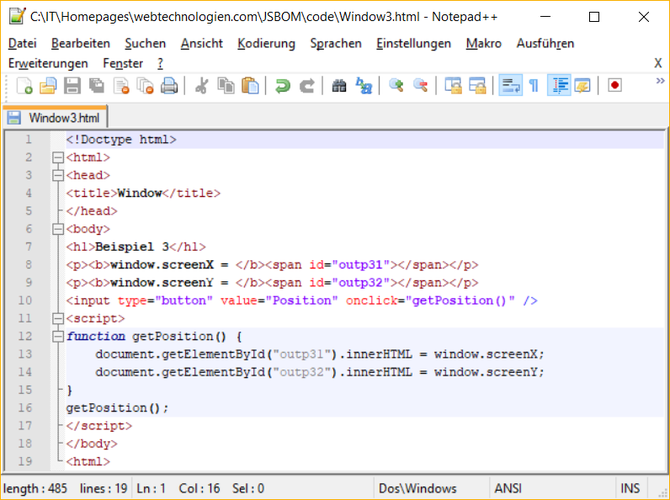Collapse the function fold on line 12
670x500 pixels.
[x=58, y=336]
